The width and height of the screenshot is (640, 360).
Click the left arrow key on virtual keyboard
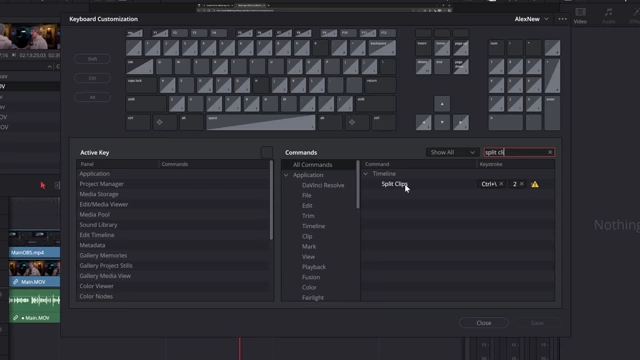coord(423,122)
